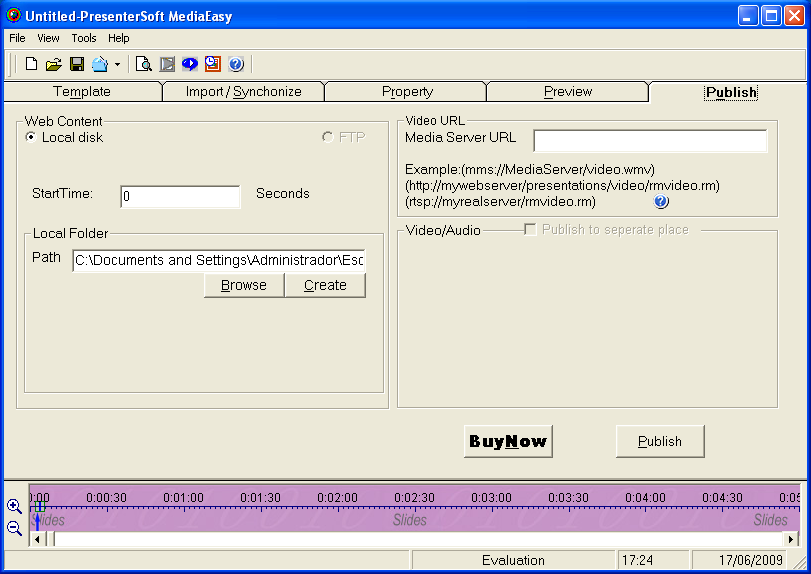Click the Publish button at bottom right
The height and width of the screenshot is (574, 811).
pyautogui.click(x=660, y=441)
